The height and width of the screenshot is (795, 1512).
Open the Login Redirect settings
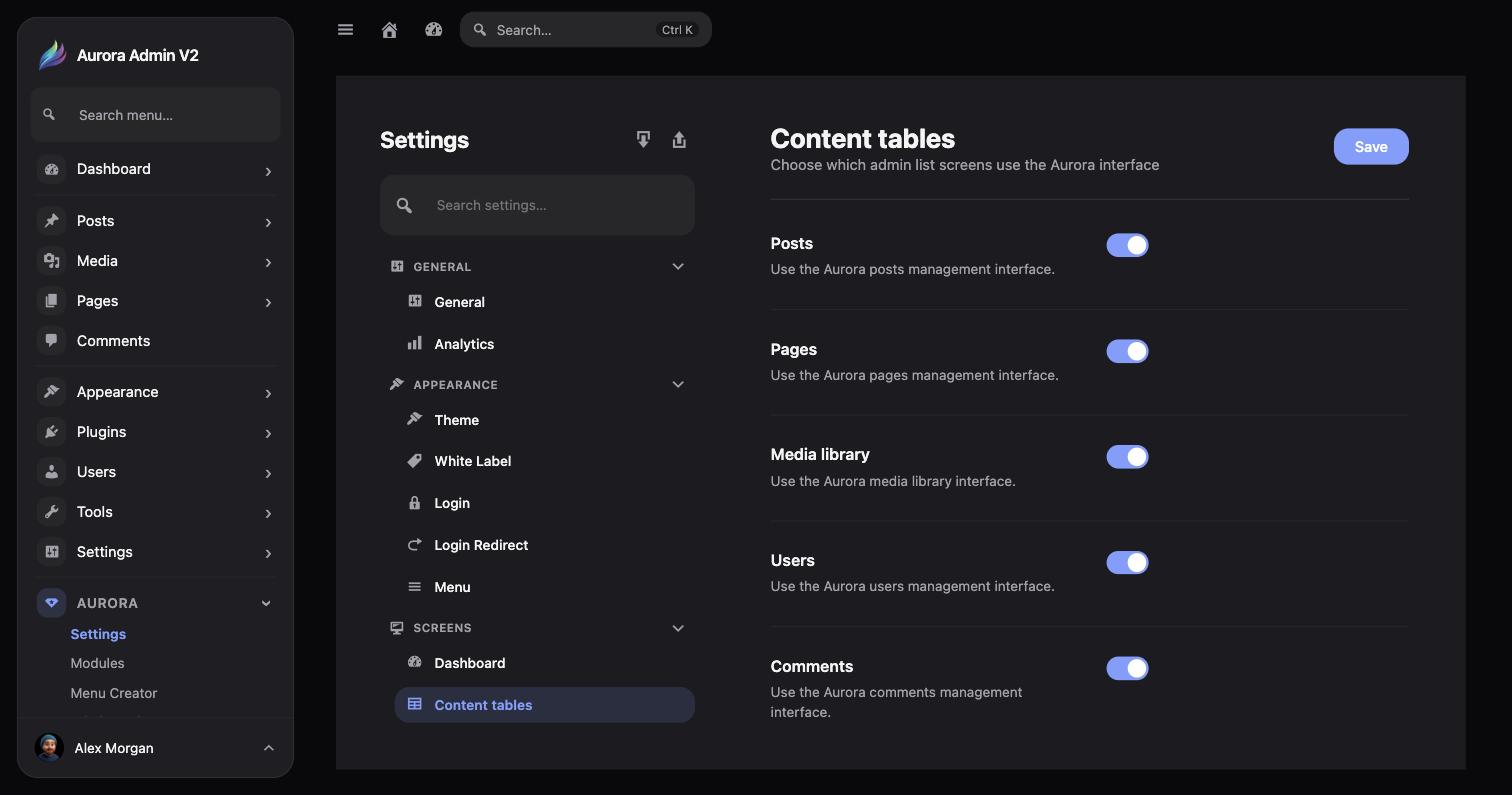click(545, 545)
